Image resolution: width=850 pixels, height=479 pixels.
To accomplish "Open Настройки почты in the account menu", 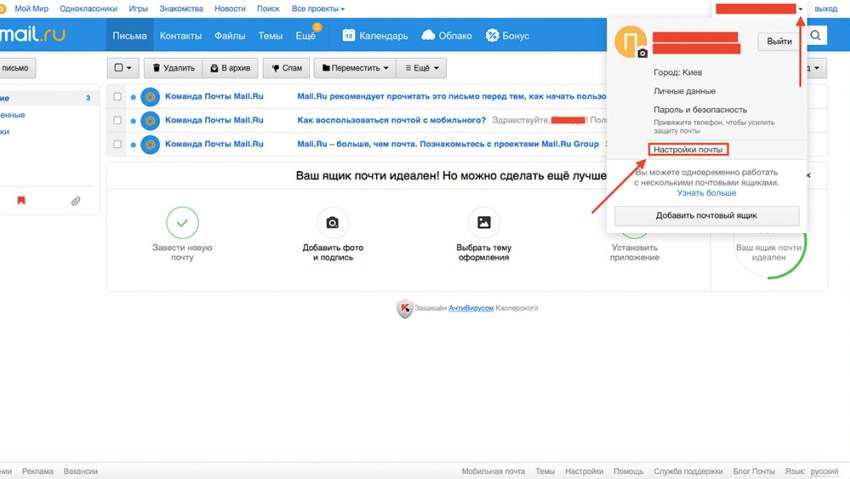I will (x=687, y=150).
